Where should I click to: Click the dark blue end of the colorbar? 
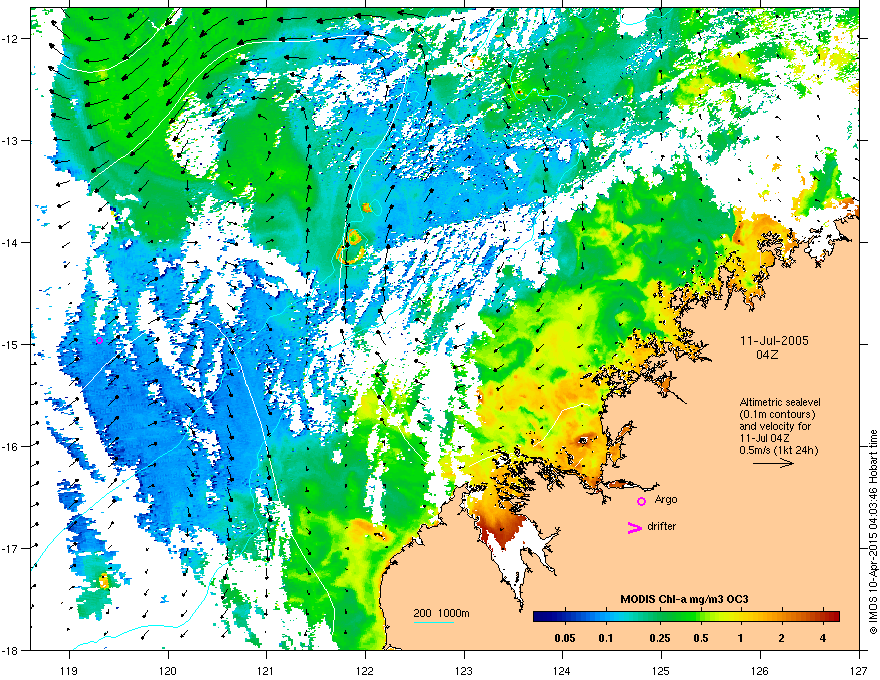(540, 616)
